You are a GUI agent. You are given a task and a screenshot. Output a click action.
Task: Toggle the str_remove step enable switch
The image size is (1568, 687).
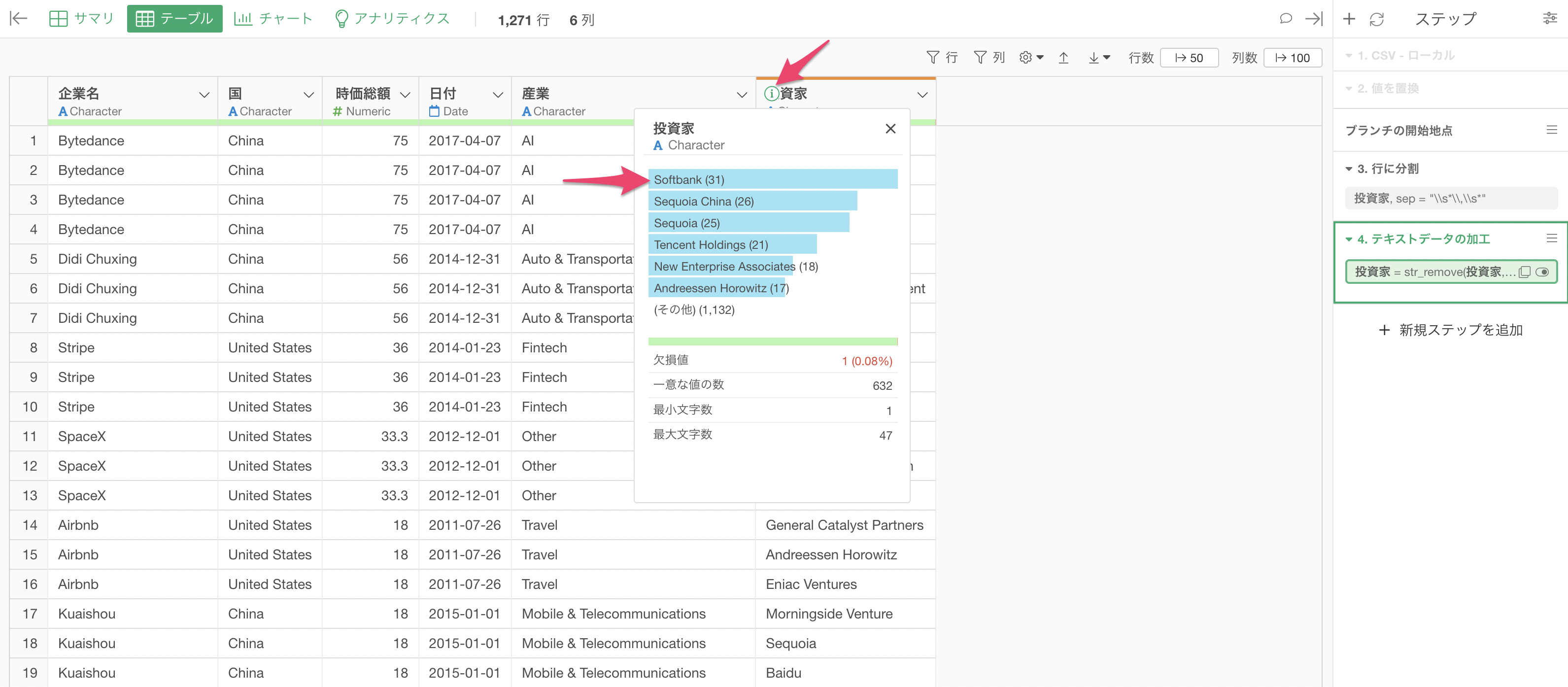pos(1542,272)
